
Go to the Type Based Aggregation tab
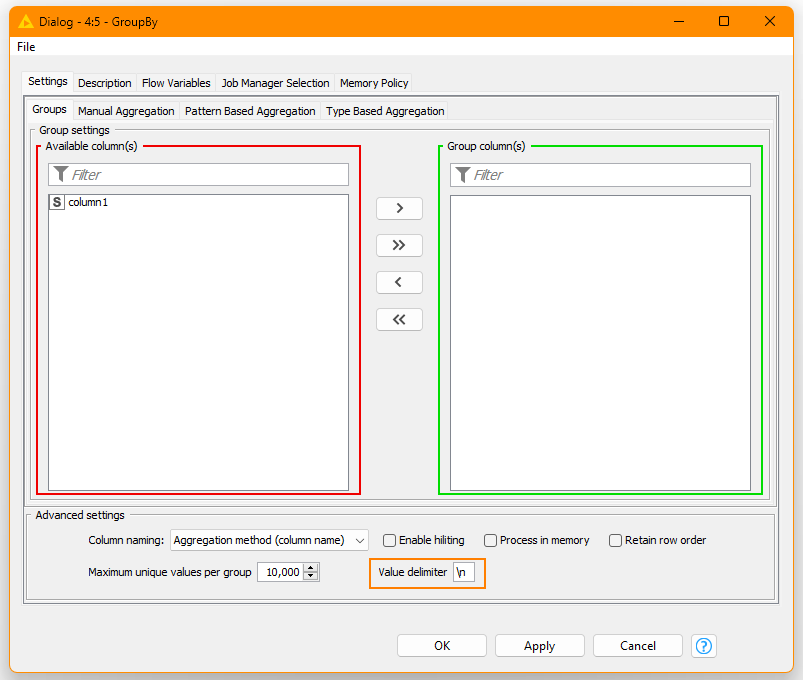coord(385,111)
